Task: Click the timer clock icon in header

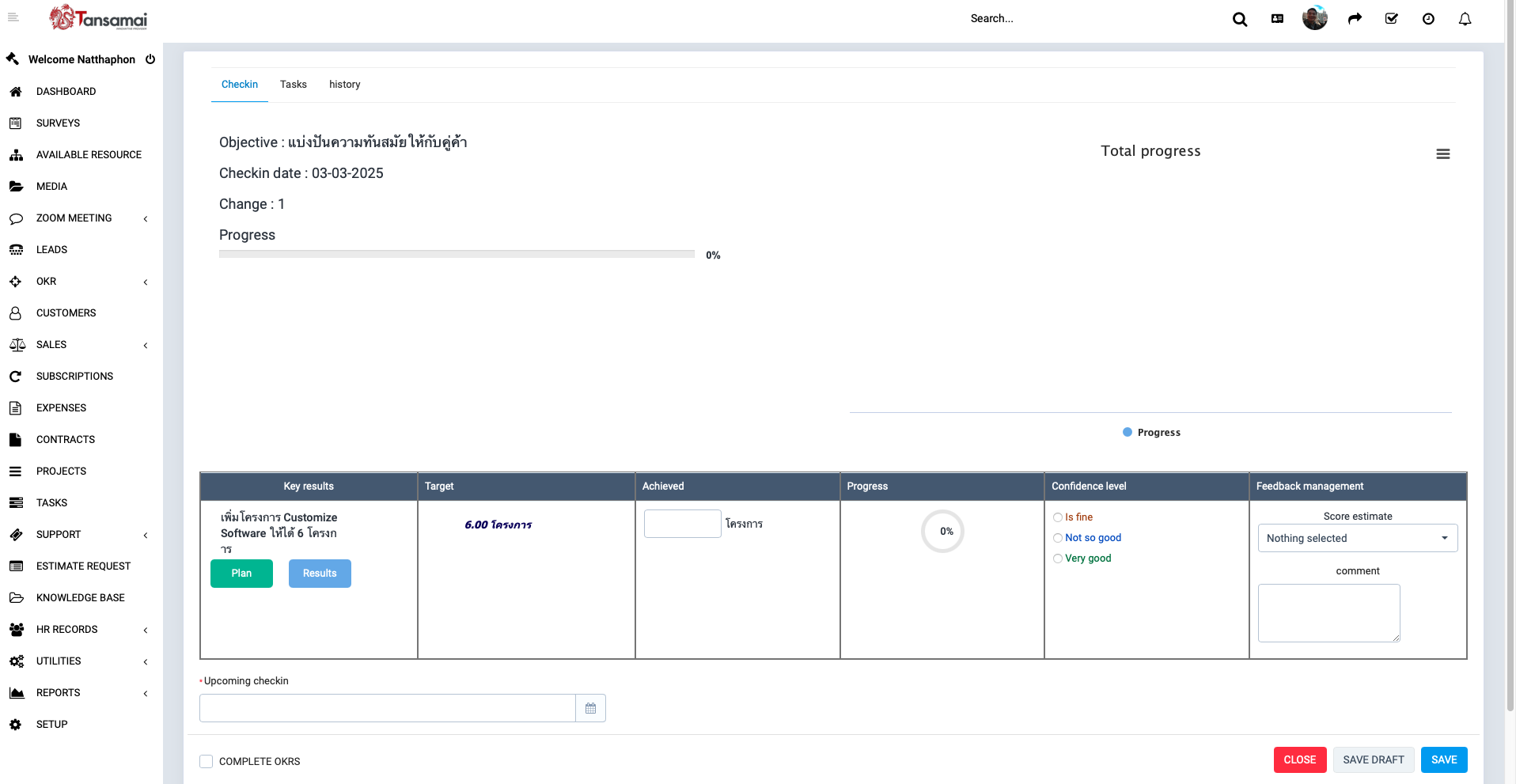Action: pos(1428,19)
